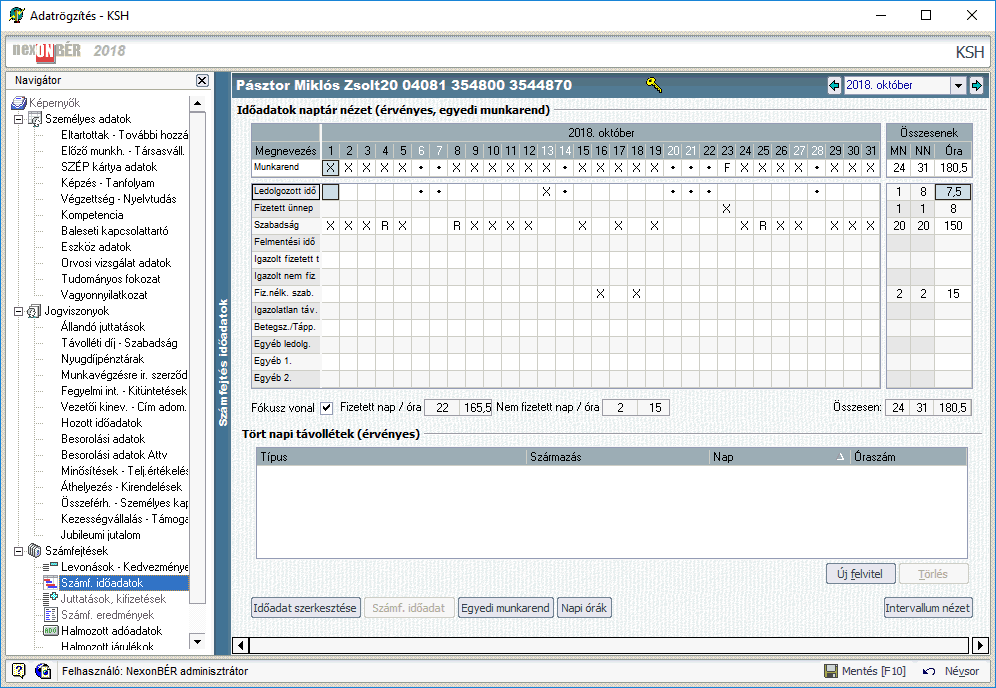This screenshot has height=688, width=996.
Task: Click the globe icon in status bar
Action: click(43, 671)
